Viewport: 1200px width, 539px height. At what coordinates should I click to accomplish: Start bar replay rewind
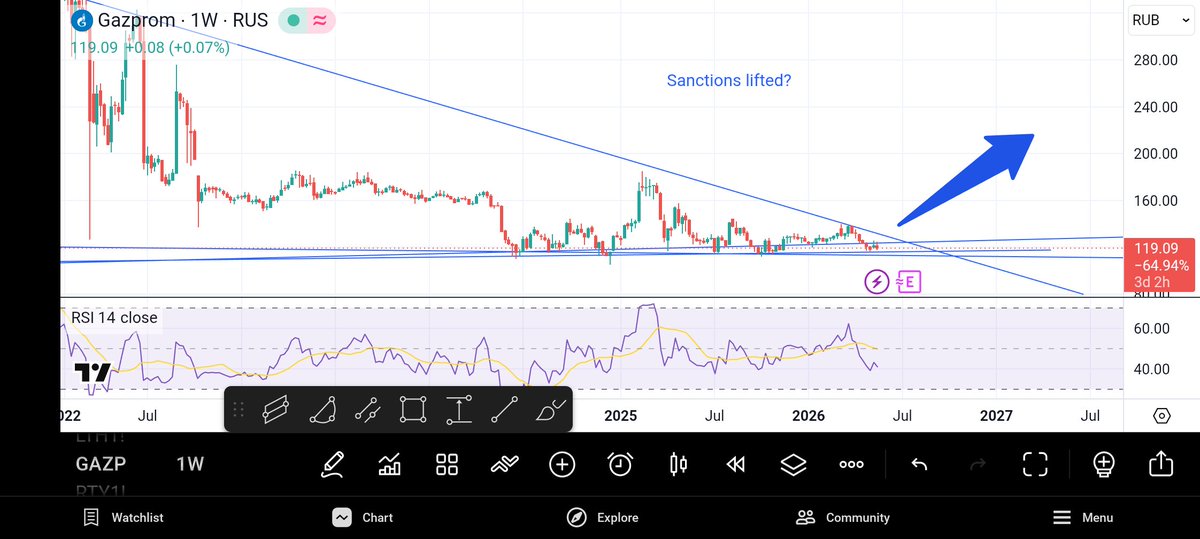click(736, 464)
